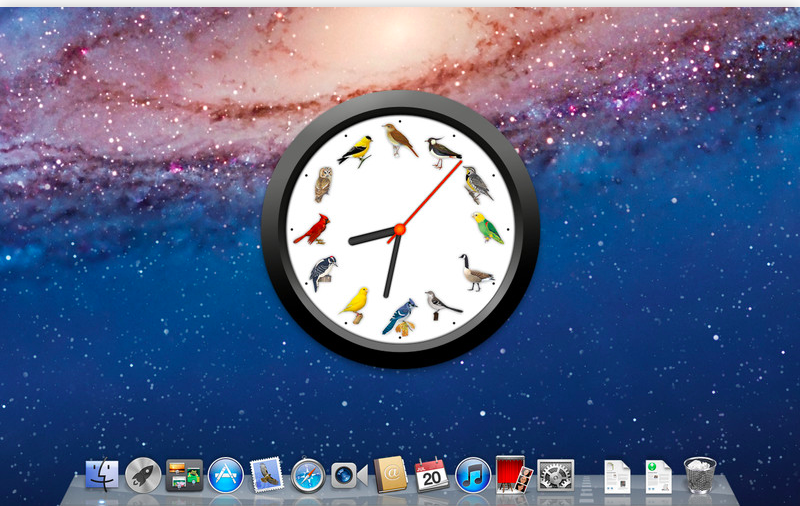Open the plain document stack in dock
This screenshot has width=800, height=506.
click(617, 476)
